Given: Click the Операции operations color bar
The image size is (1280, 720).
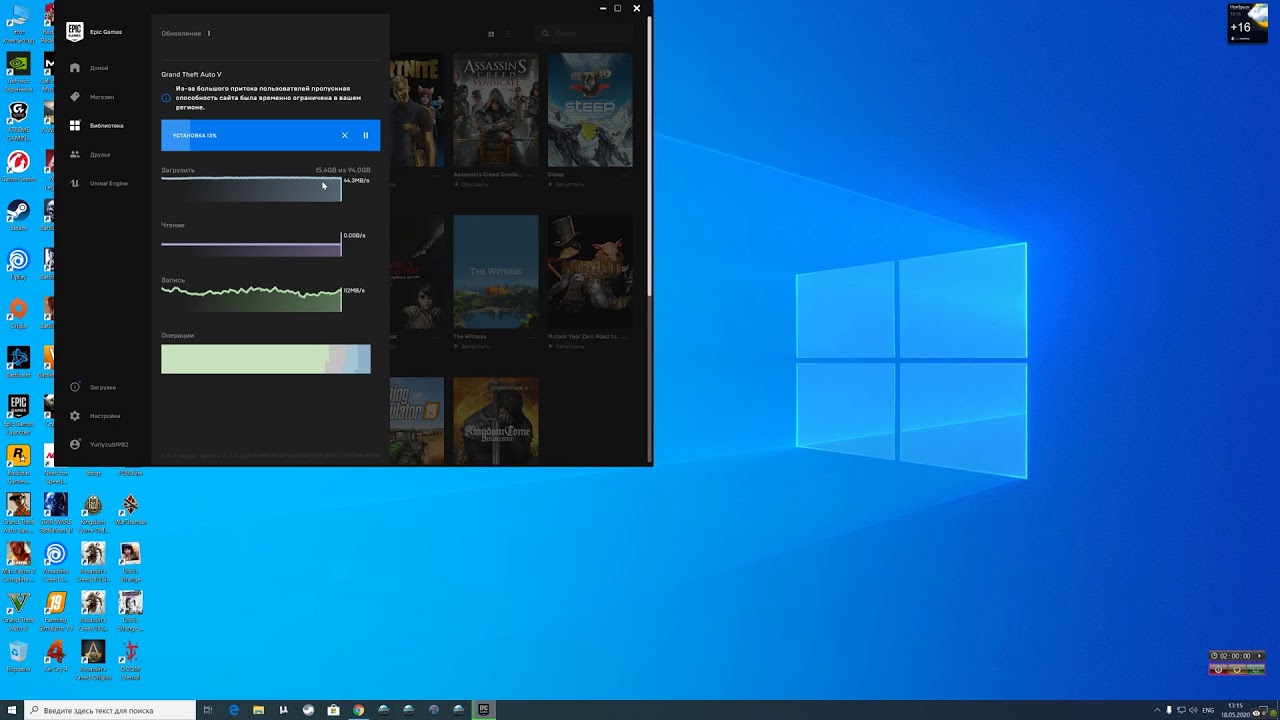Looking at the screenshot, I should click(266, 359).
